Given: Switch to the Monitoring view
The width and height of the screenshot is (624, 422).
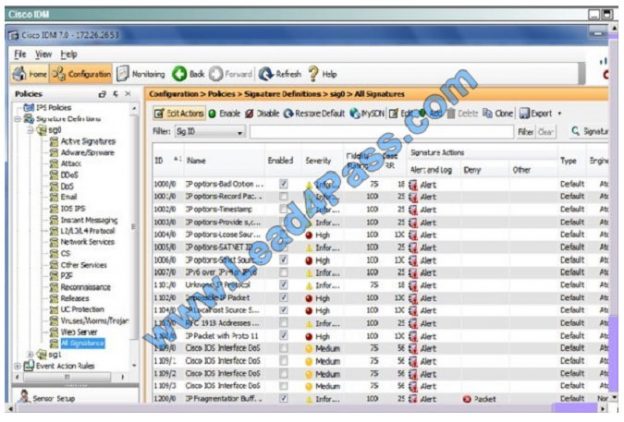Looking at the screenshot, I should (x=140, y=73).
